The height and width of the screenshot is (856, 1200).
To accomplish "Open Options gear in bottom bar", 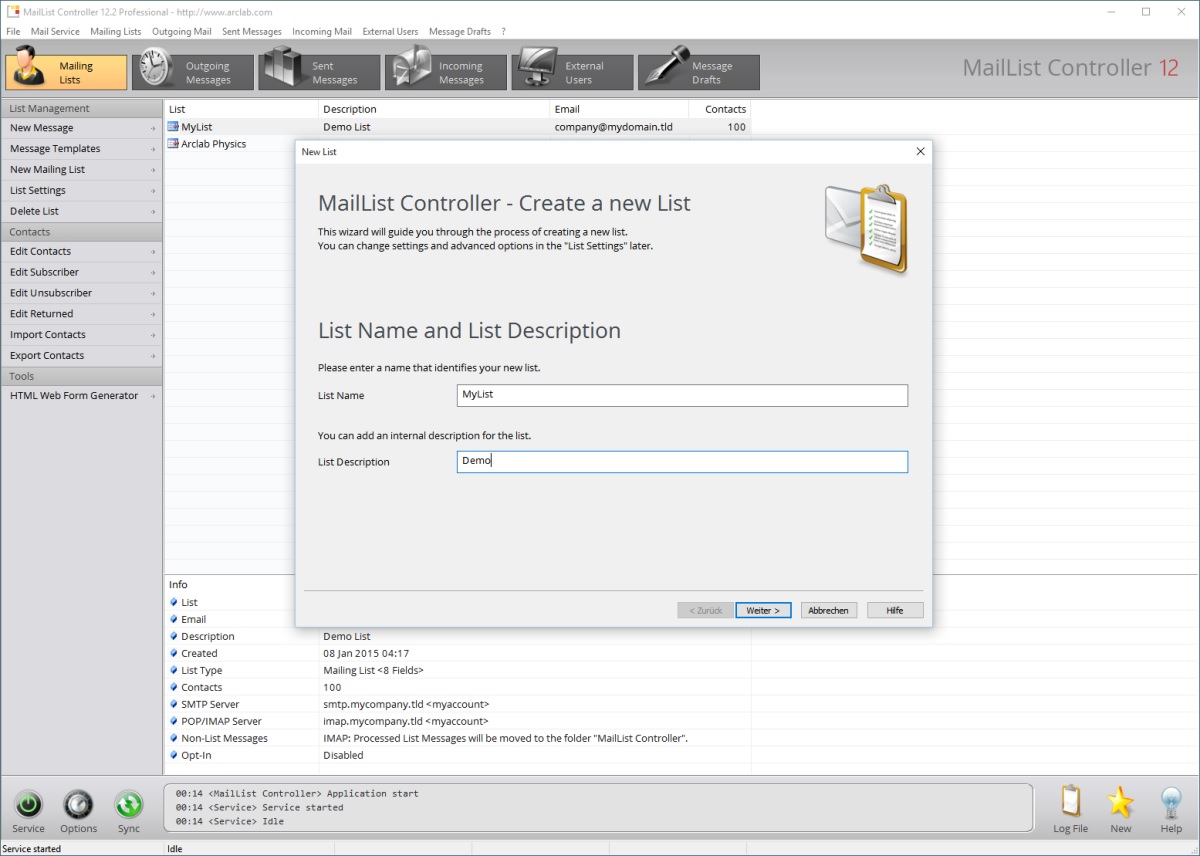I will pos(78,805).
